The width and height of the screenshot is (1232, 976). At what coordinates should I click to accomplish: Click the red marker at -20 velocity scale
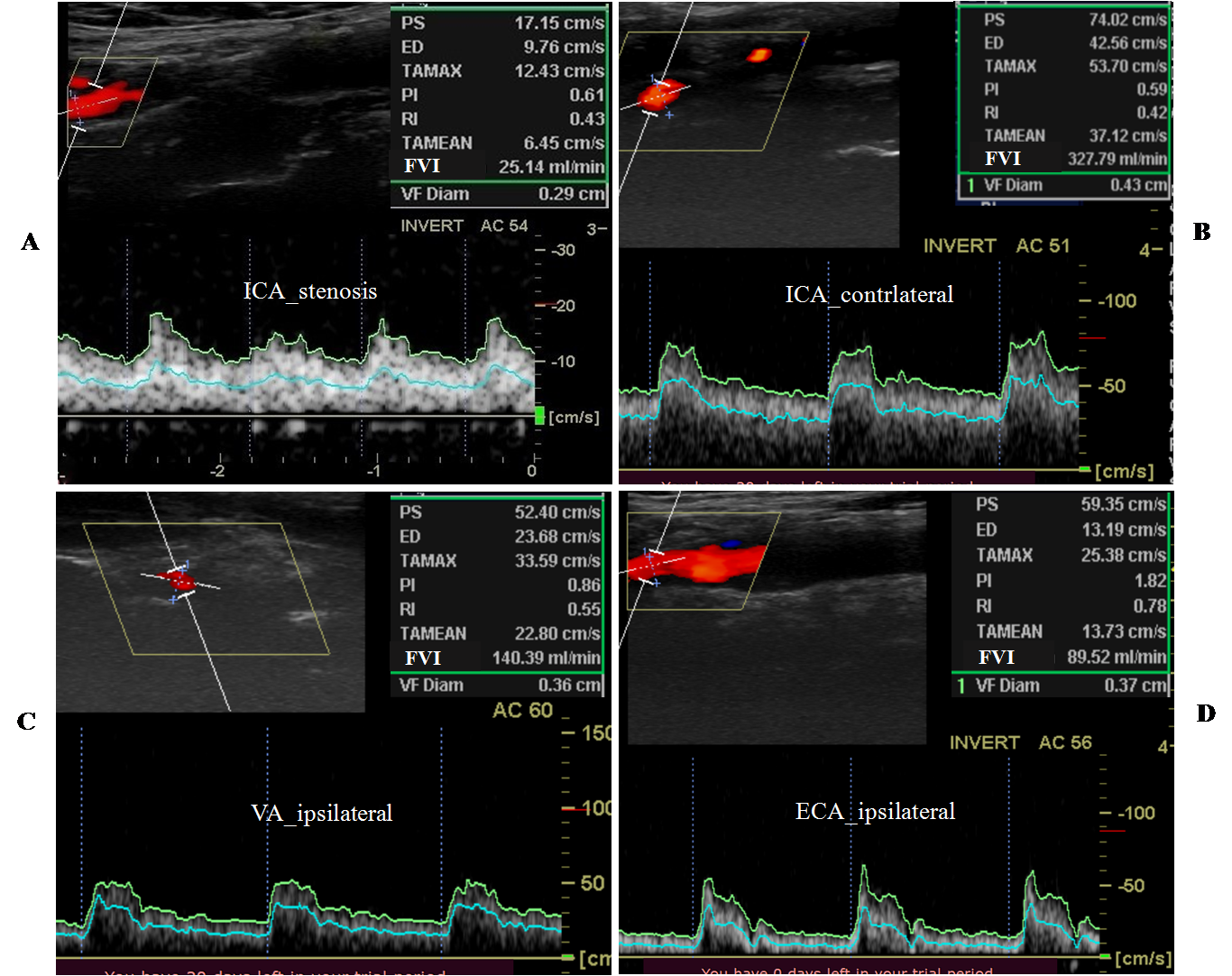[540, 306]
